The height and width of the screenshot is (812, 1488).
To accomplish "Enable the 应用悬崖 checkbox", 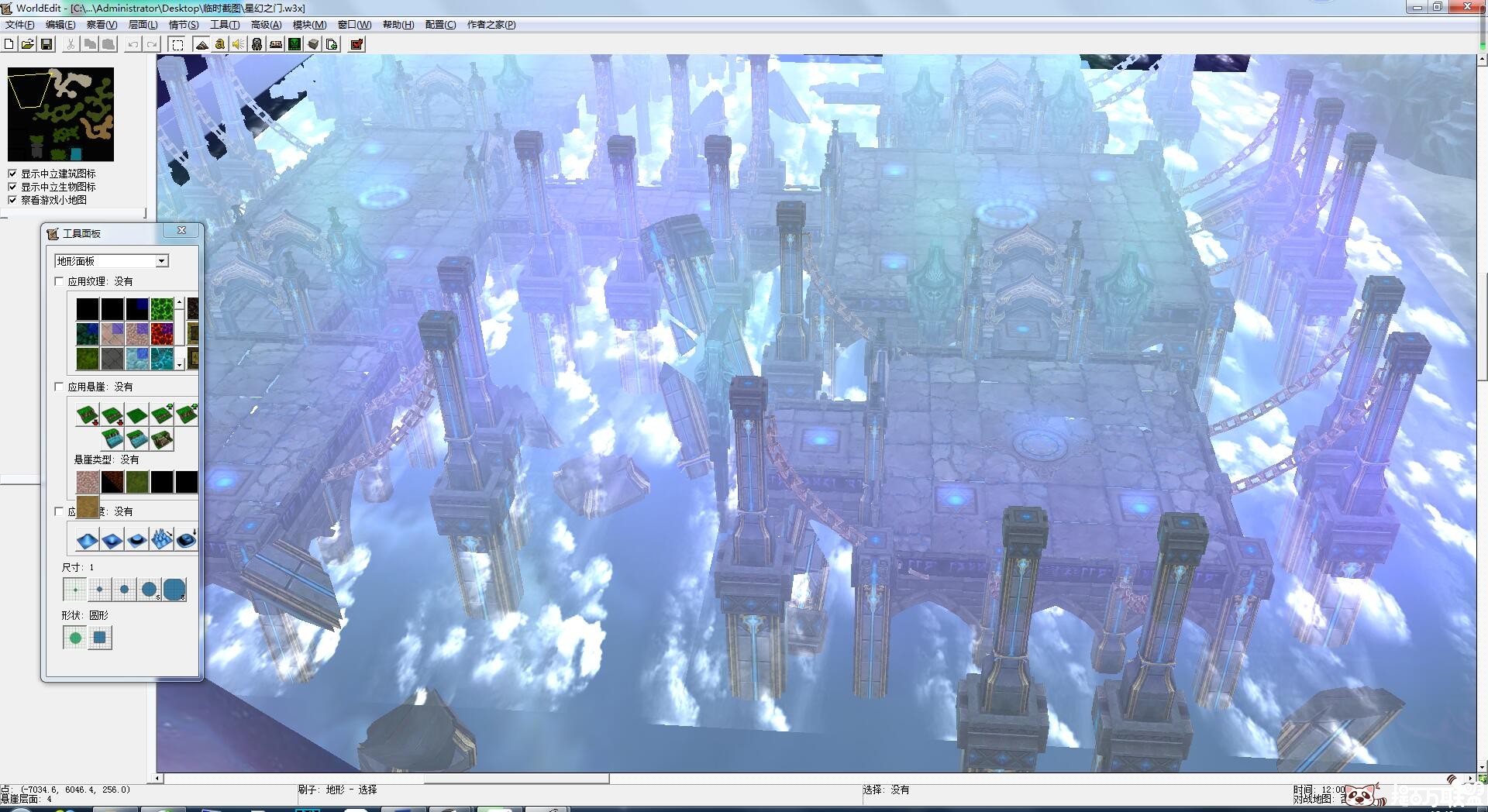I will 60,387.
